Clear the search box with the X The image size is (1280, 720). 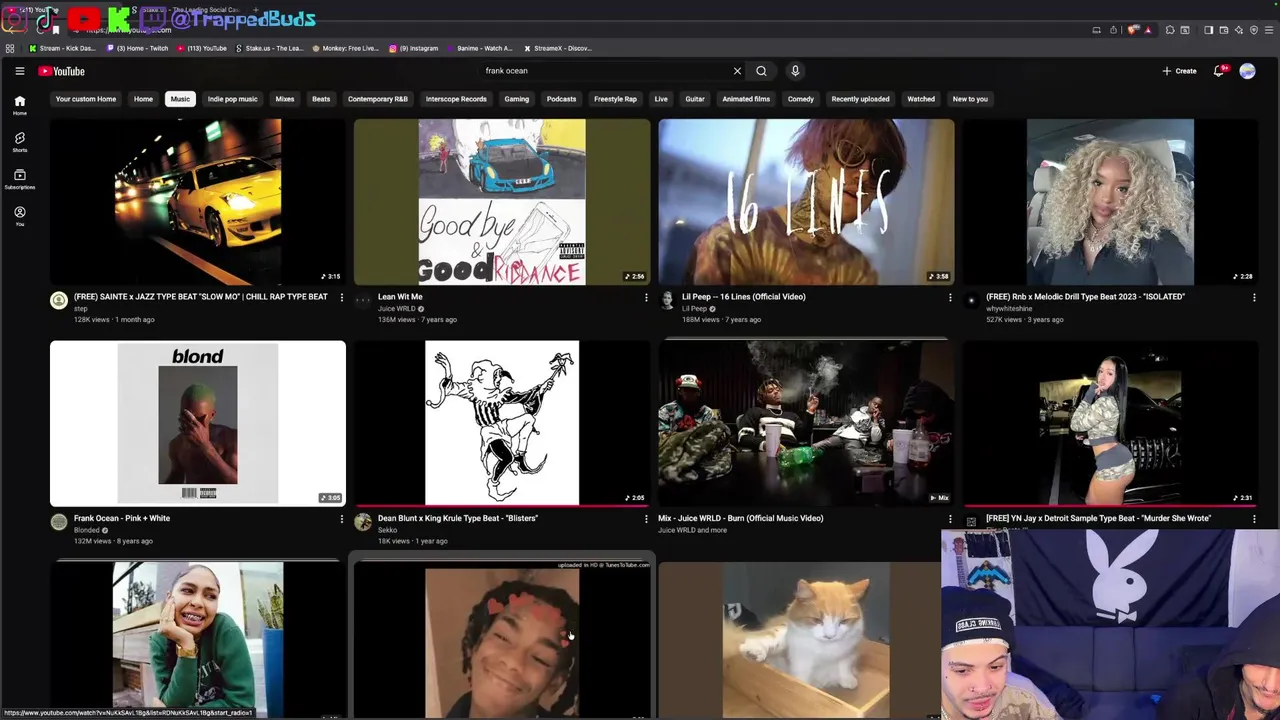tap(737, 71)
